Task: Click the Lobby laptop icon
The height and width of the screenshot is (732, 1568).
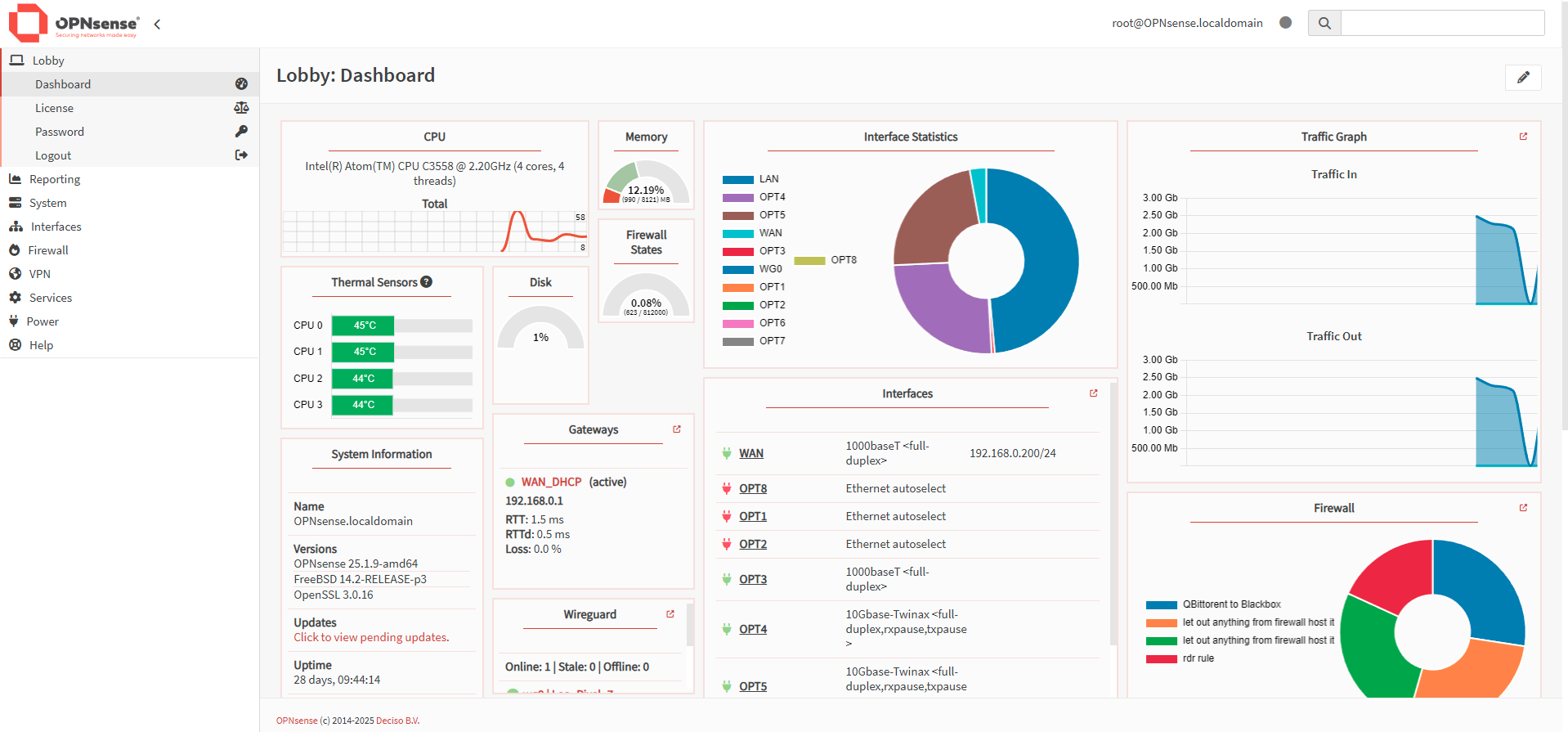Action: tap(16, 61)
